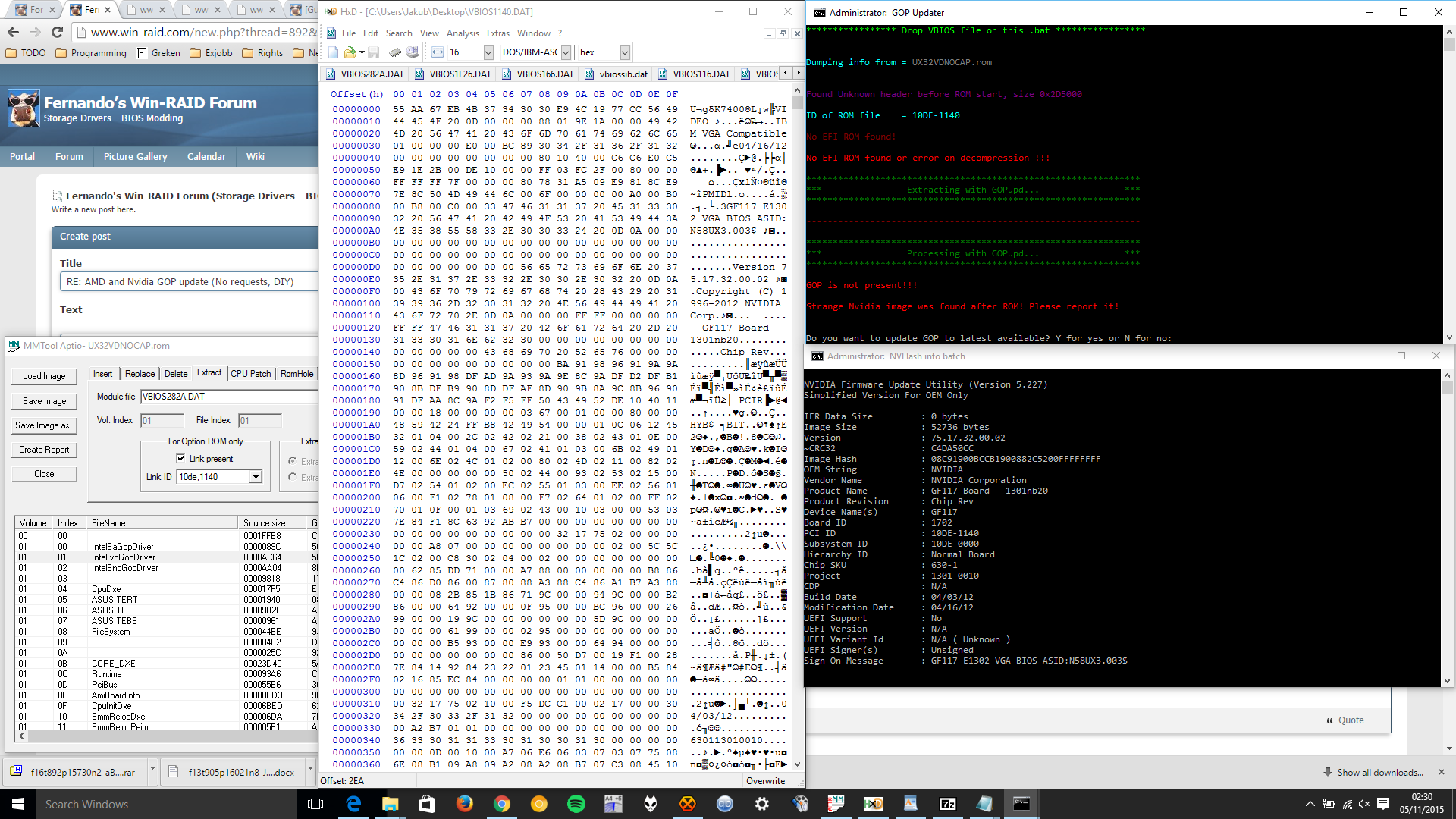Image resolution: width=1456 pixels, height=819 pixels.
Task: Open the Extras menu in HxD
Action: [x=498, y=33]
